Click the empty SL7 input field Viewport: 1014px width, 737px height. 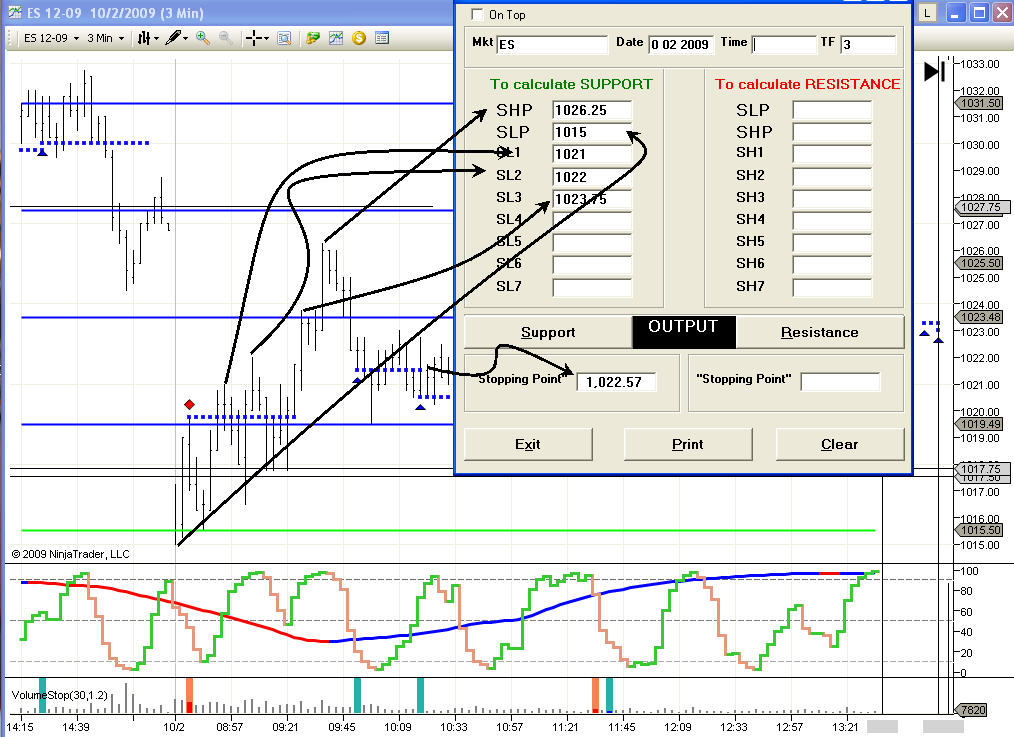pyautogui.click(x=592, y=287)
